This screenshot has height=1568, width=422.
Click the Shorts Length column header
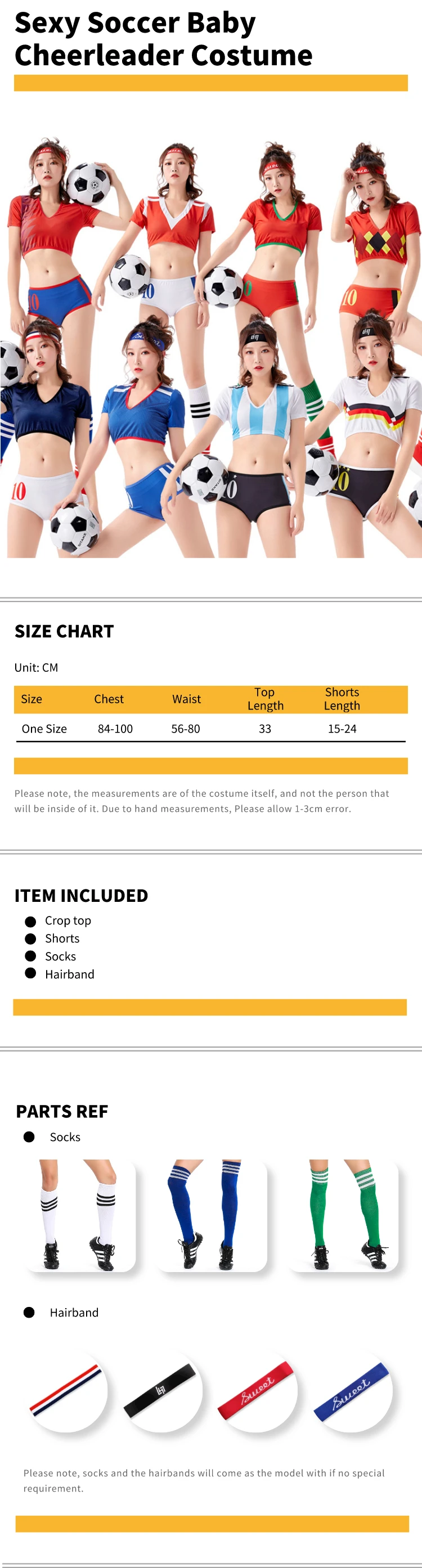click(342, 699)
